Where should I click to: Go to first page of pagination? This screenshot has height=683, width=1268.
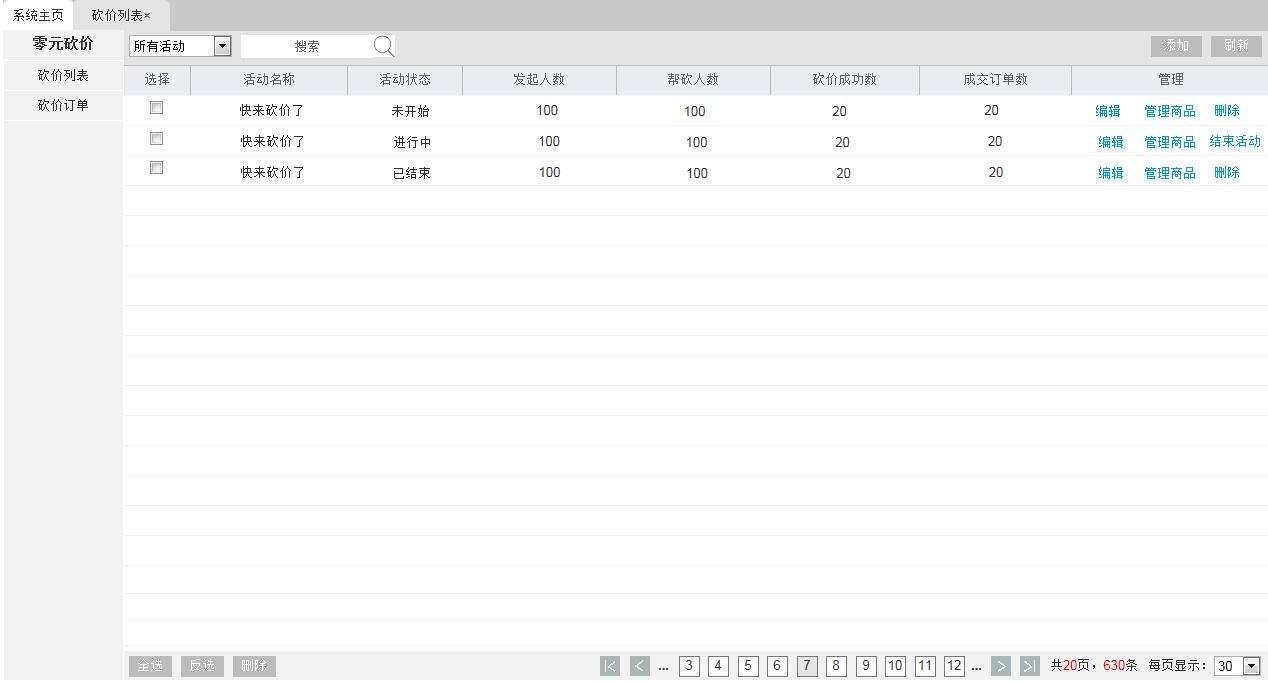point(610,666)
